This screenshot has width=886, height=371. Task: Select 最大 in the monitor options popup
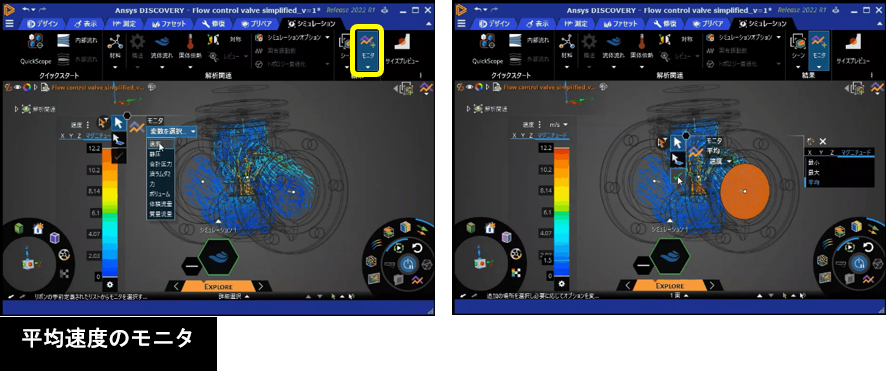[814, 172]
